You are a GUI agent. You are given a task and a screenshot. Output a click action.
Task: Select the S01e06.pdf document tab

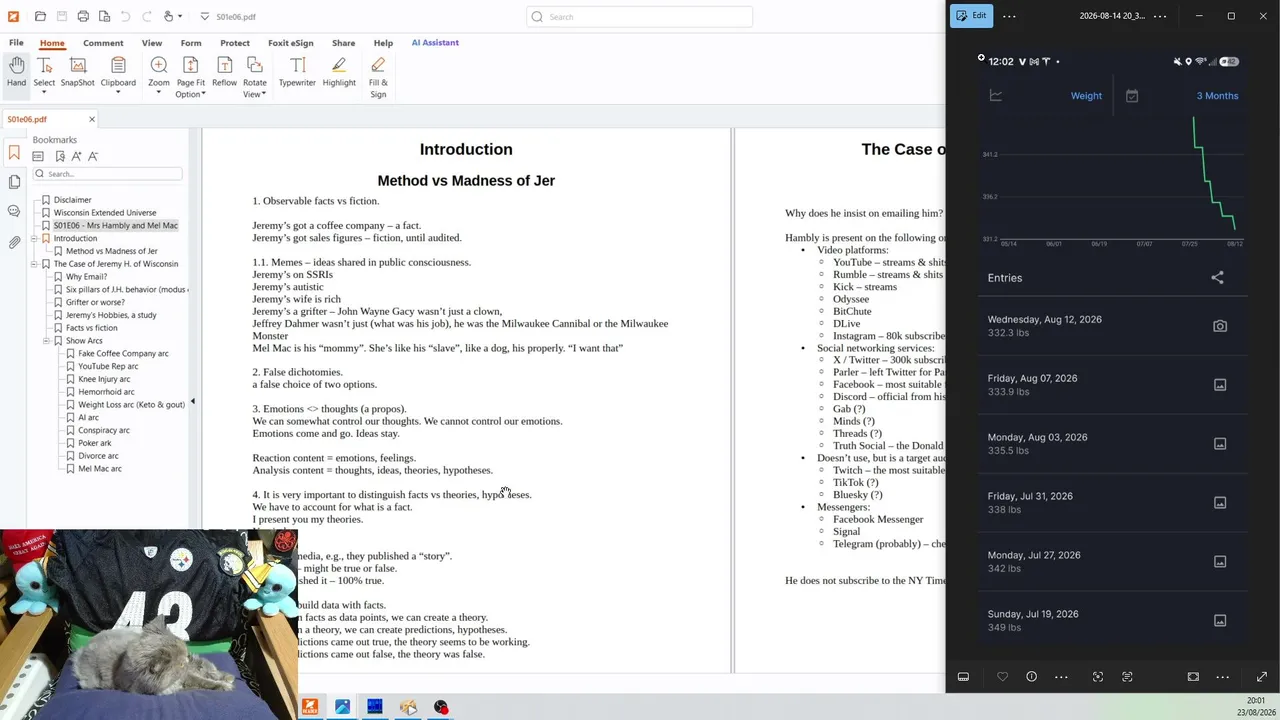pos(50,119)
